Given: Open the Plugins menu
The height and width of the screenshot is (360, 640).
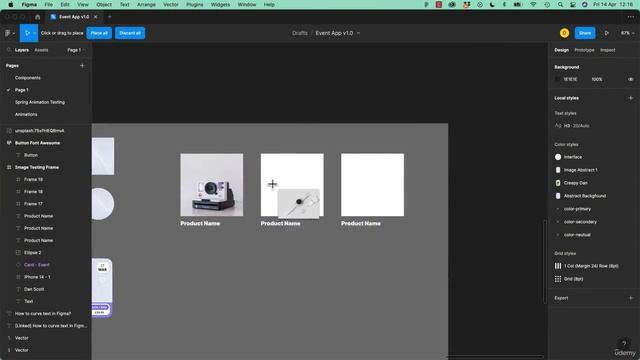Looking at the screenshot, I should click(195, 4).
